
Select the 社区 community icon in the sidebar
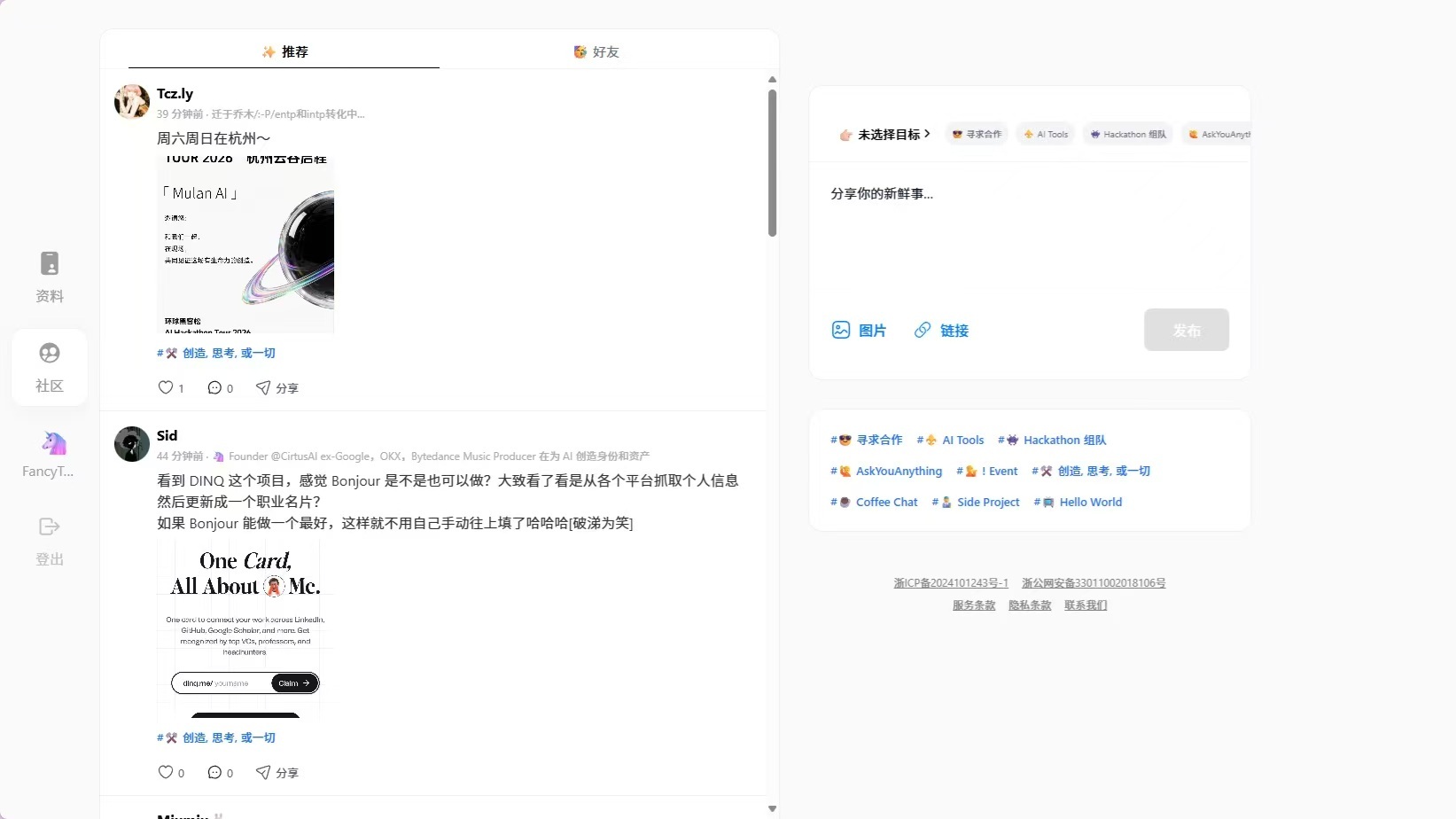click(x=49, y=366)
